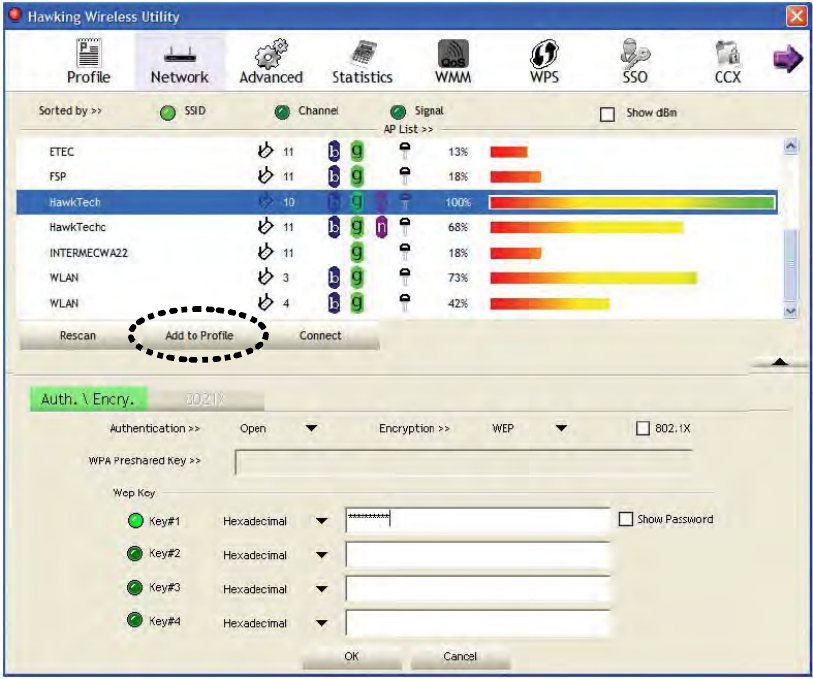The height and width of the screenshot is (679, 813).
Task: Click the 802.11g icon in HawkTech row
Action: point(357,202)
